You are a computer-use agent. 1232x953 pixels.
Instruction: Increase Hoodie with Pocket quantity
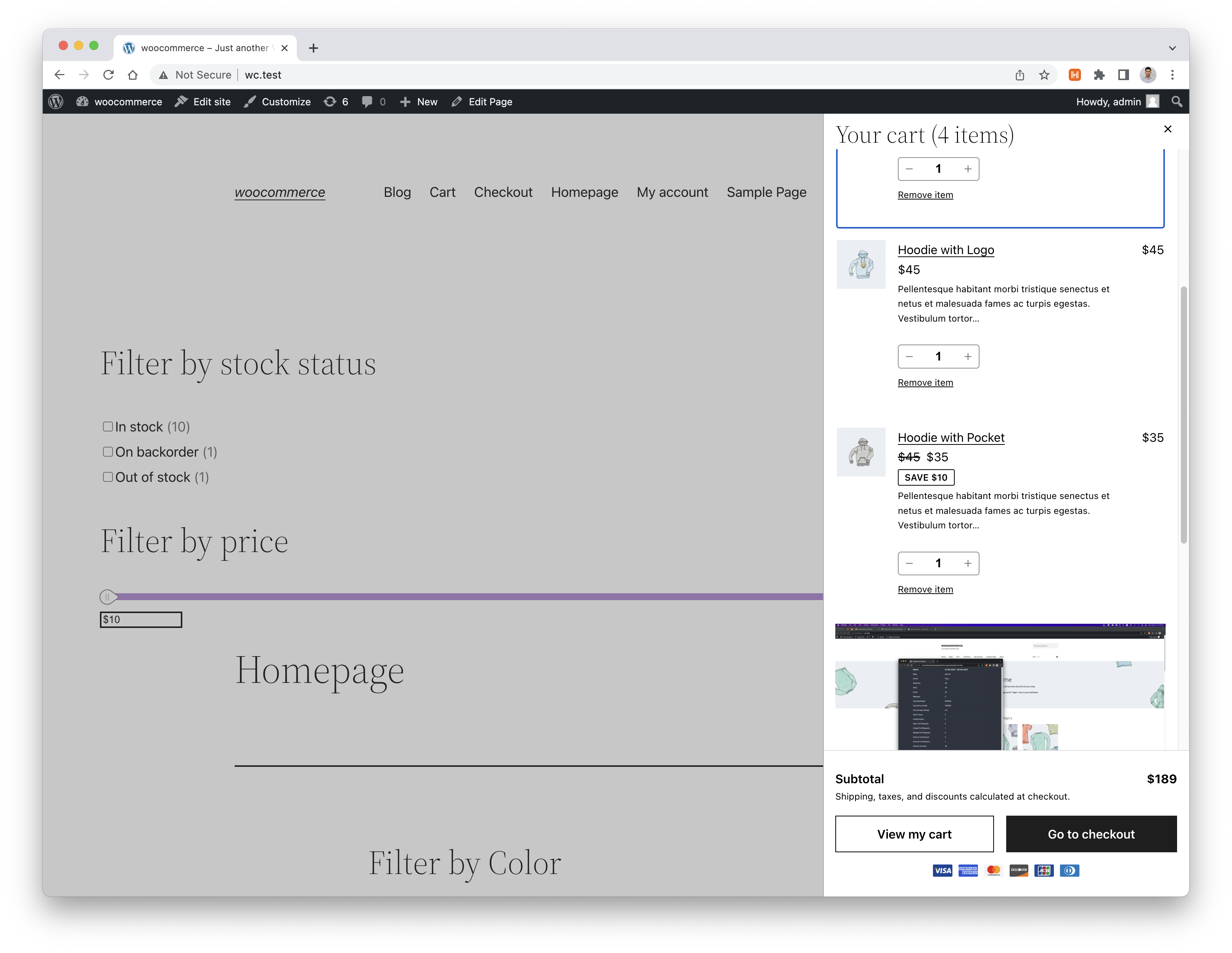(968, 564)
